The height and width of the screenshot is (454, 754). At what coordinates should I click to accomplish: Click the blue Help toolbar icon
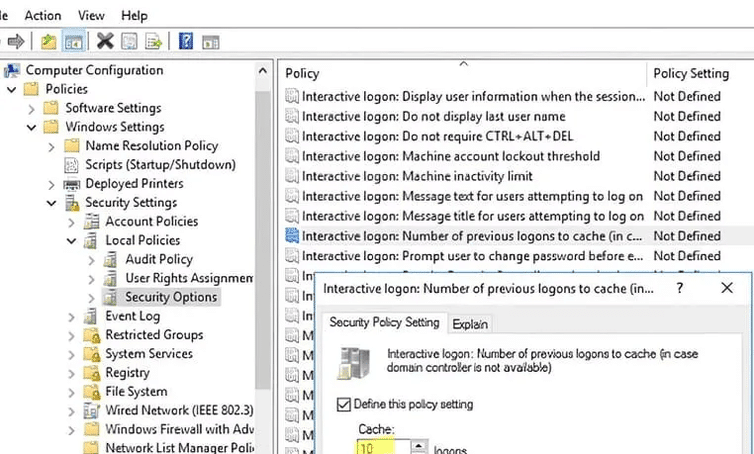click(185, 41)
